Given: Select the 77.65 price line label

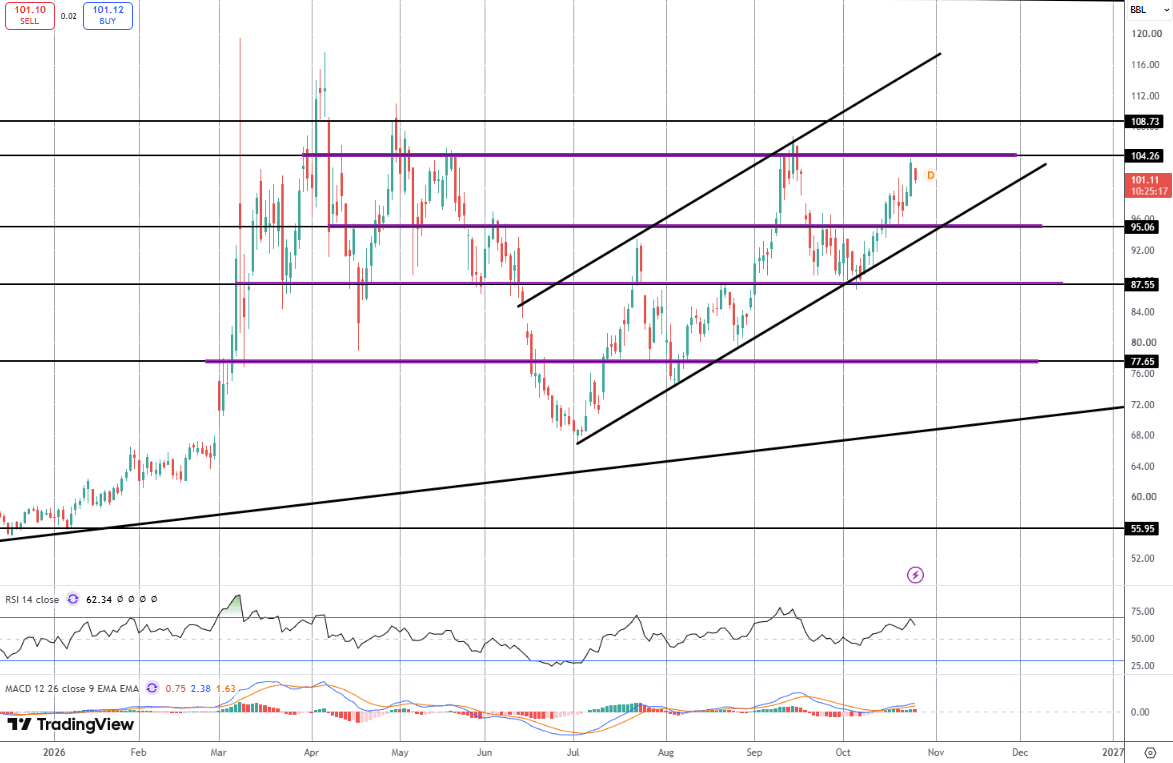Looking at the screenshot, I should [1142, 361].
